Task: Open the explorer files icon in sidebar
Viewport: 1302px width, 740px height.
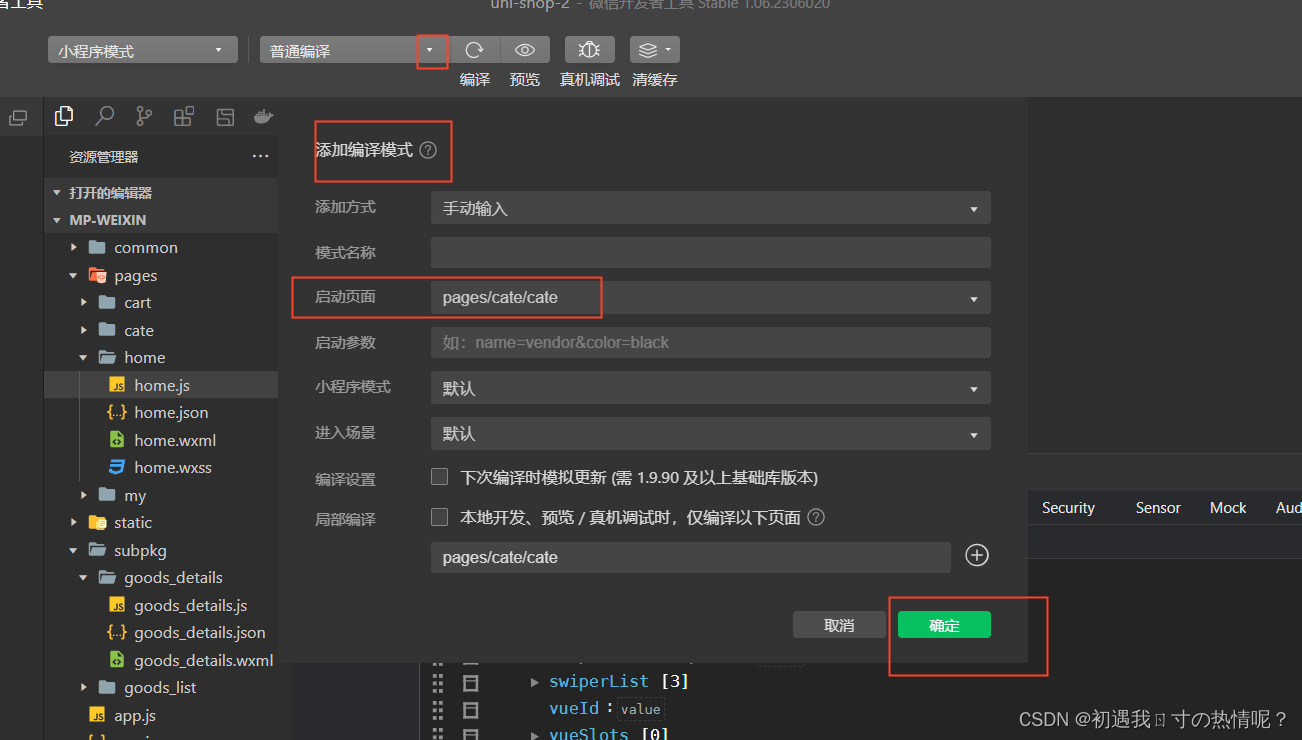Action: [64, 116]
